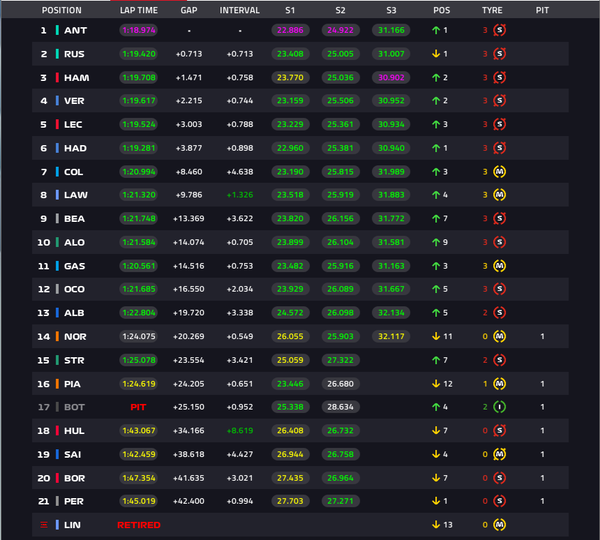The height and width of the screenshot is (540, 600).
Task: Click the GAP column header
Action: point(189,10)
